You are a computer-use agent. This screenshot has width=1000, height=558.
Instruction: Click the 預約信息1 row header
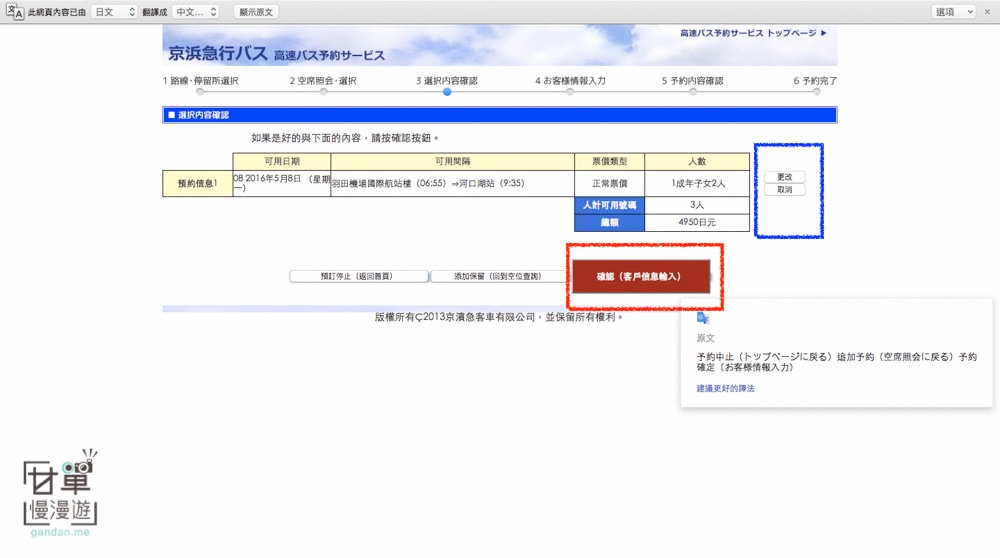(198, 184)
